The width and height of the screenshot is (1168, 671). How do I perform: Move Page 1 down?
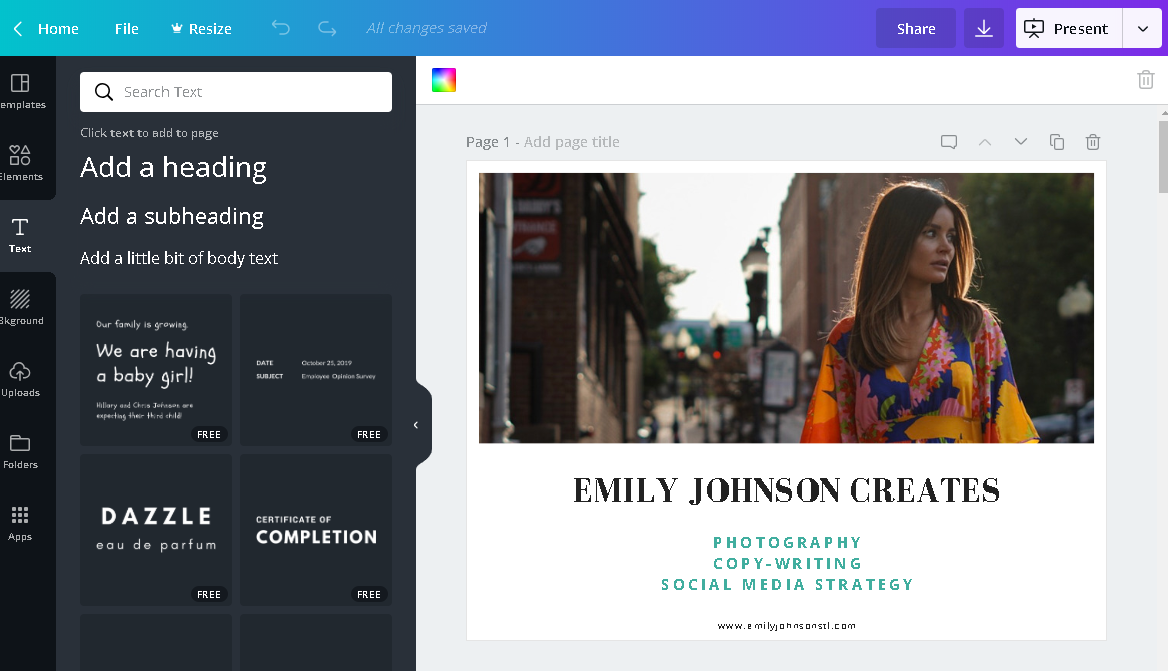pos(1021,141)
